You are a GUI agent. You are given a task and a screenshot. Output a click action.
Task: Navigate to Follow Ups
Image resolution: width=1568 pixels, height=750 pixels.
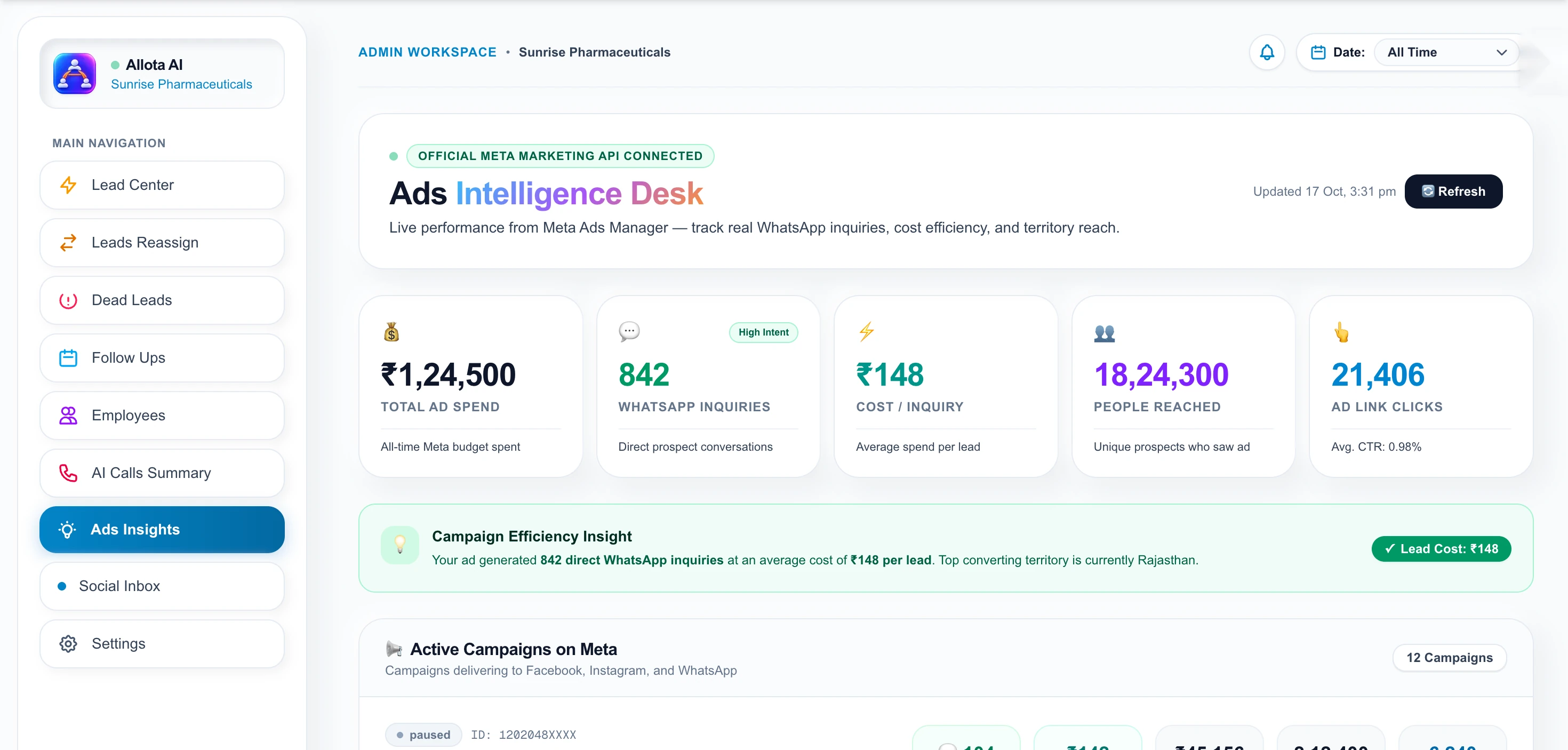[162, 357]
